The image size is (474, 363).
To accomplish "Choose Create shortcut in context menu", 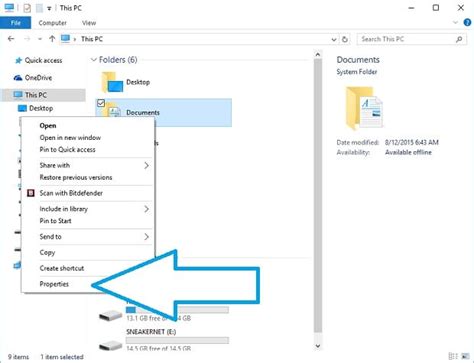I will (62, 268).
